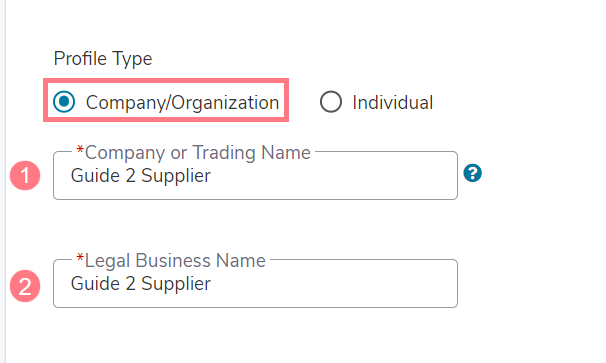Click the red step 1 badge

click(x=25, y=176)
